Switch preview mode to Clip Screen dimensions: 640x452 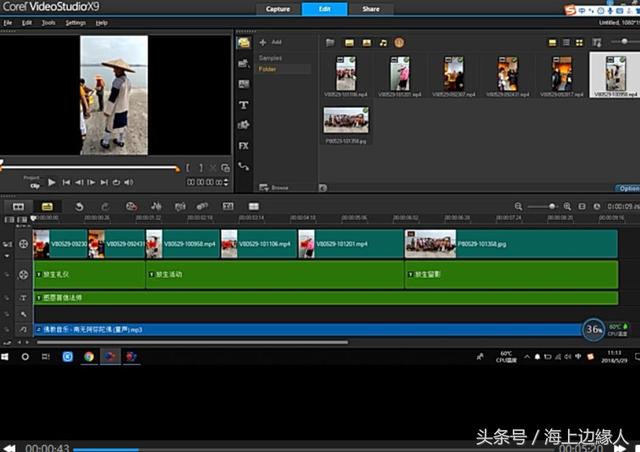pos(35,186)
